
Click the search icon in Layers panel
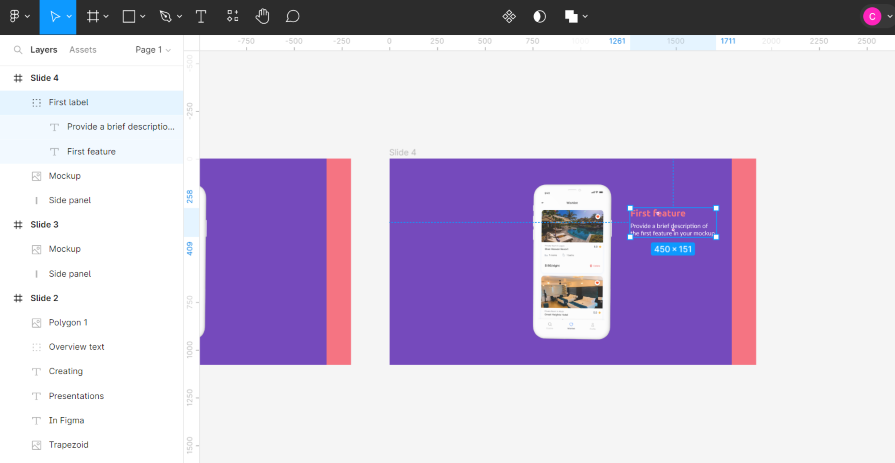click(x=17, y=49)
